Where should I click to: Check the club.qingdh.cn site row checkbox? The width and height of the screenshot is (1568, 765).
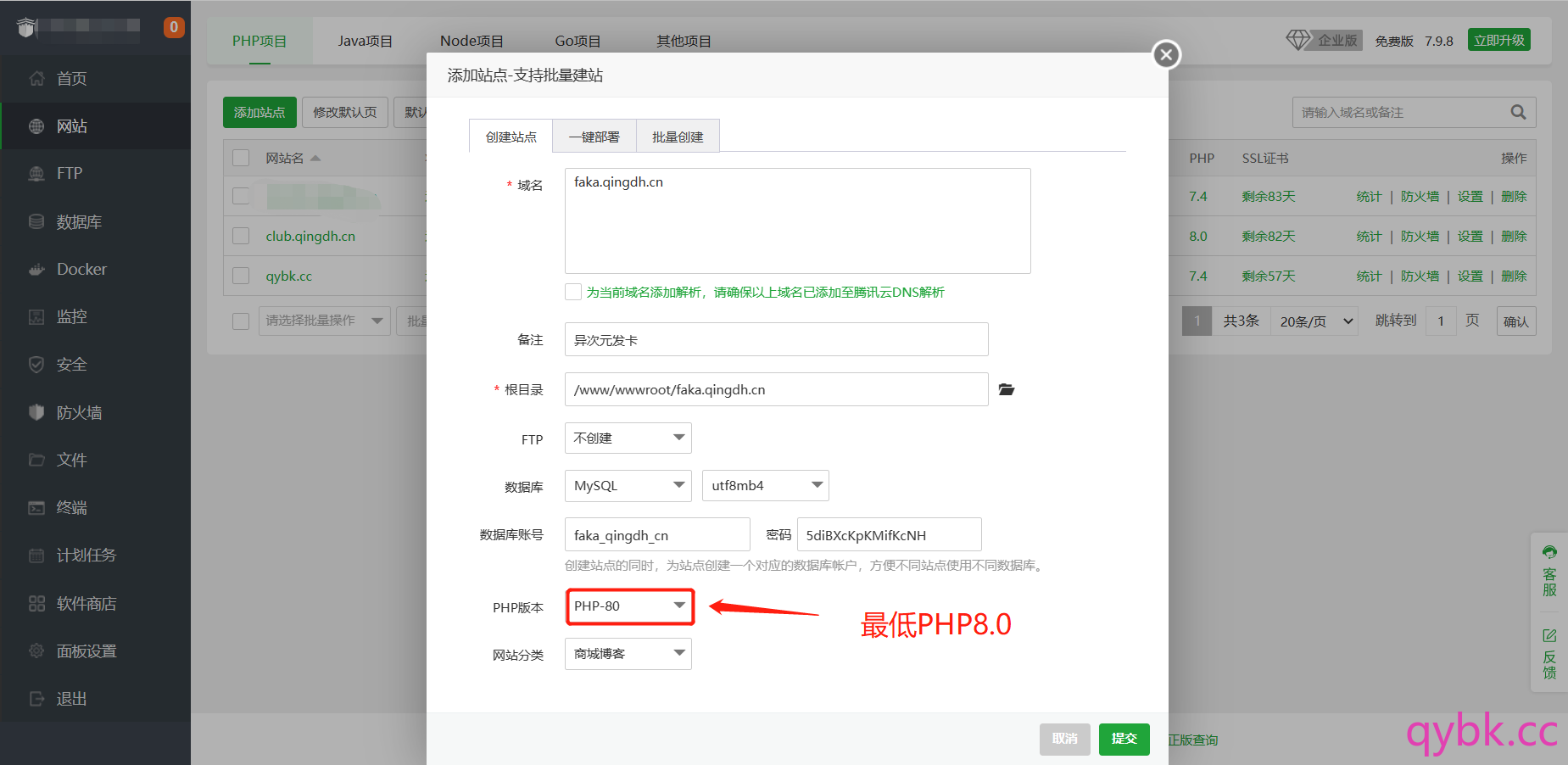point(241,236)
